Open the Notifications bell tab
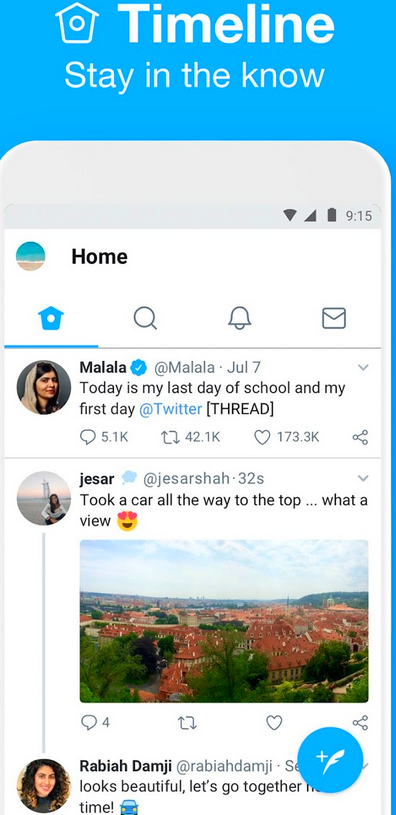The image size is (396, 815). coord(240,318)
